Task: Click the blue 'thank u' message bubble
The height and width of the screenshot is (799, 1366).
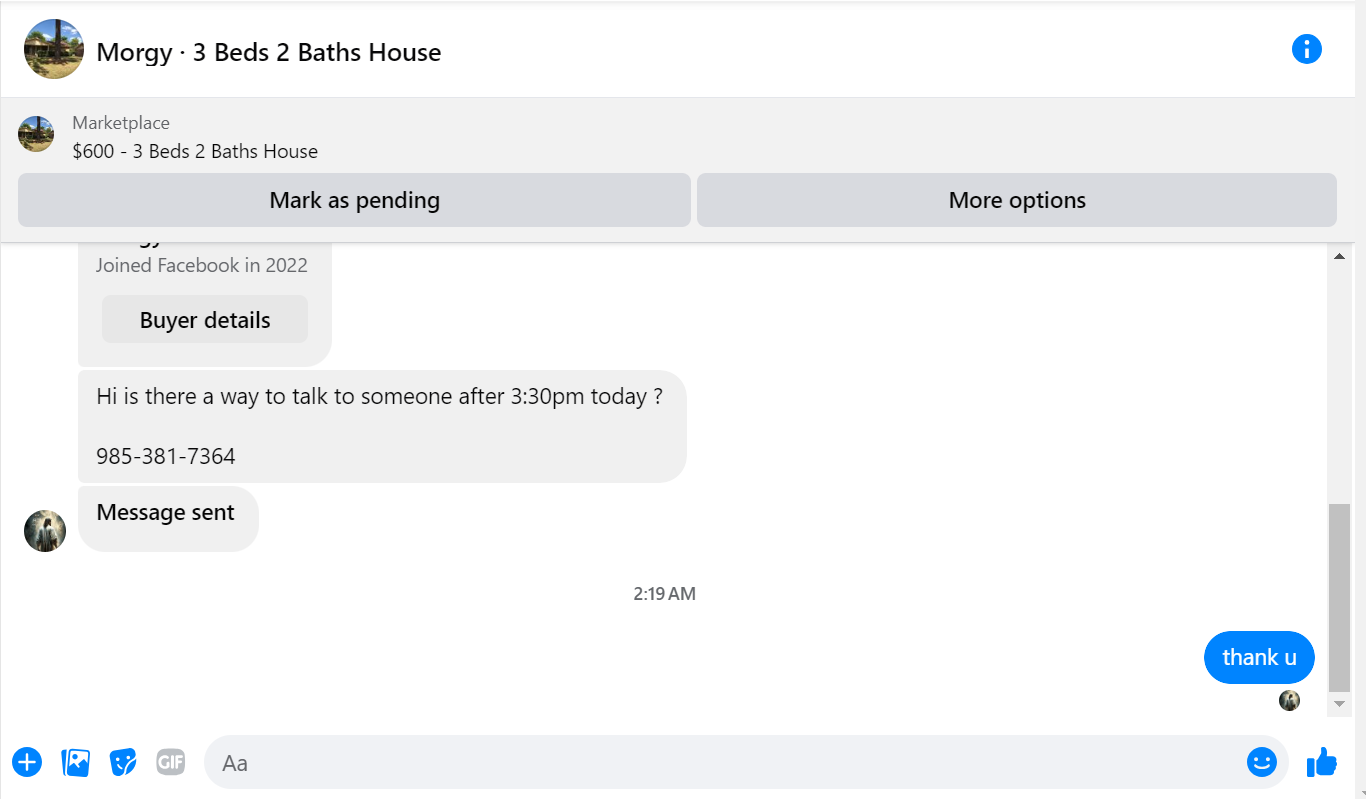Action: [1259, 658]
